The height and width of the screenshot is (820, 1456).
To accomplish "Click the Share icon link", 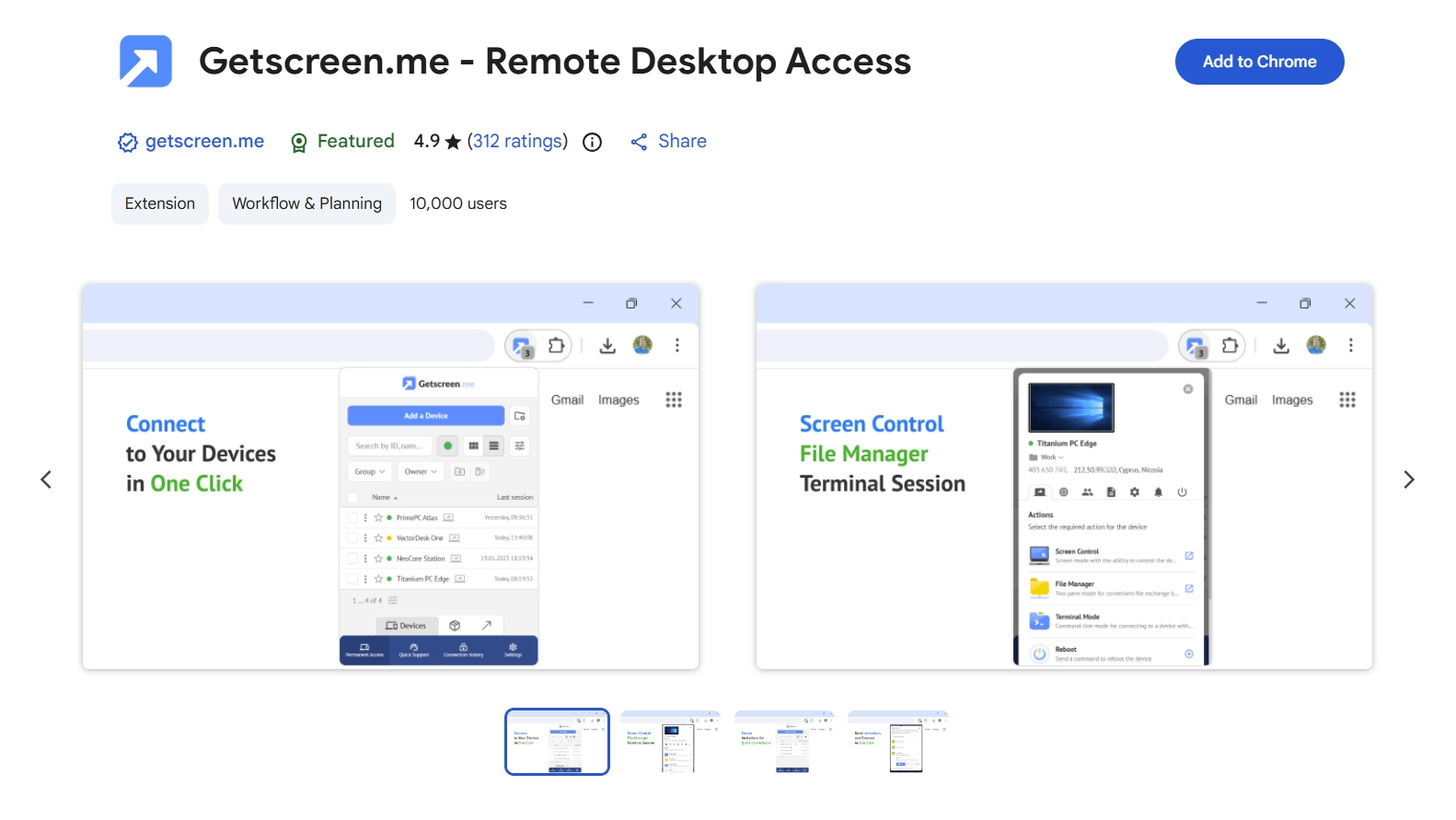I will [639, 142].
